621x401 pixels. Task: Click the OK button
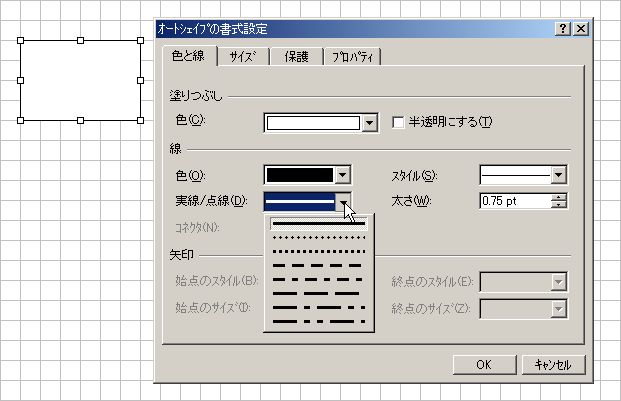[x=484, y=365]
